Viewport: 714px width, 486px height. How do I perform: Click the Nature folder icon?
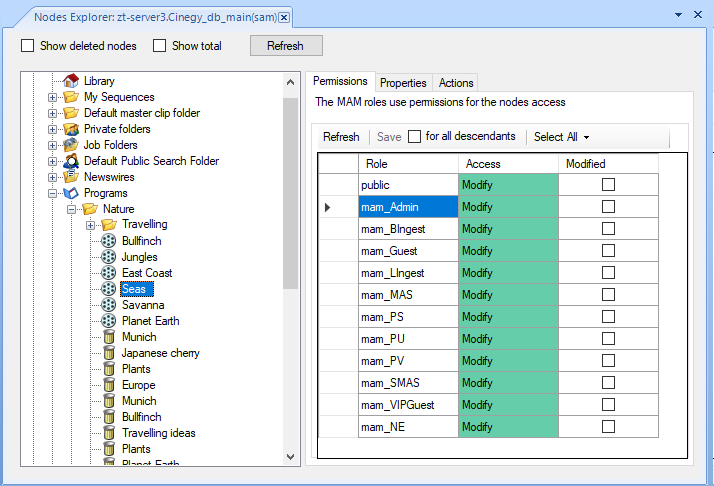(90, 209)
